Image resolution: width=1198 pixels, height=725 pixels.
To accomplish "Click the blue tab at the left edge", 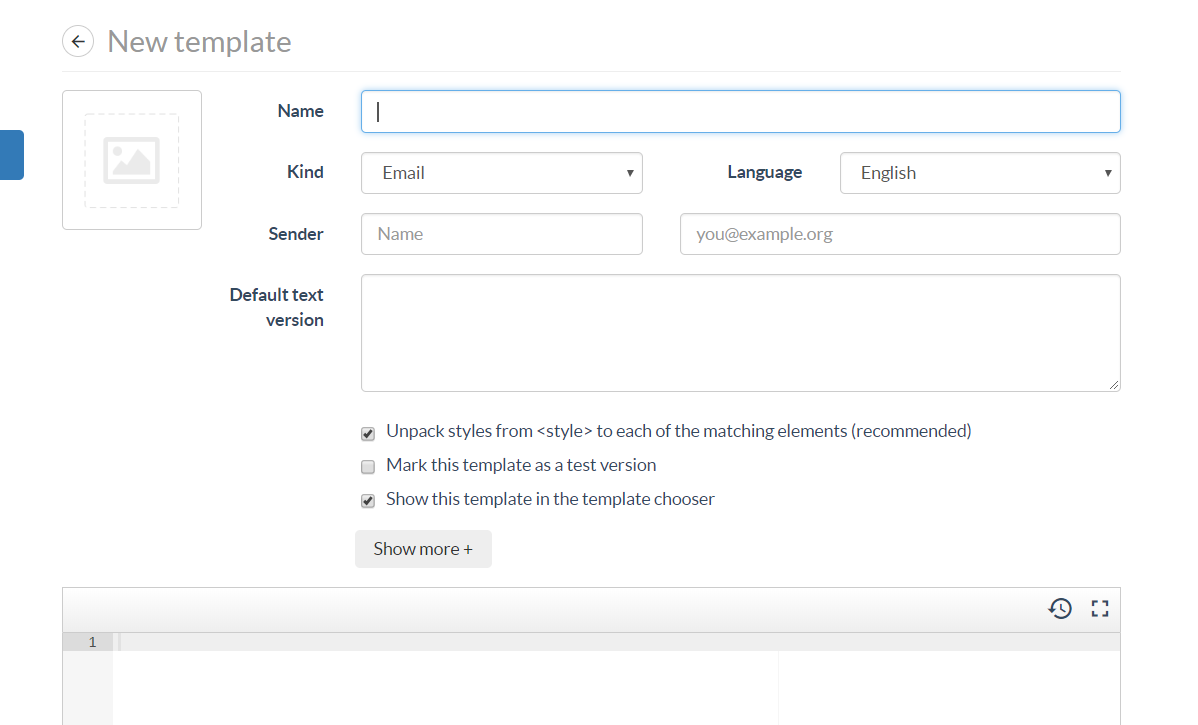I will [11, 155].
